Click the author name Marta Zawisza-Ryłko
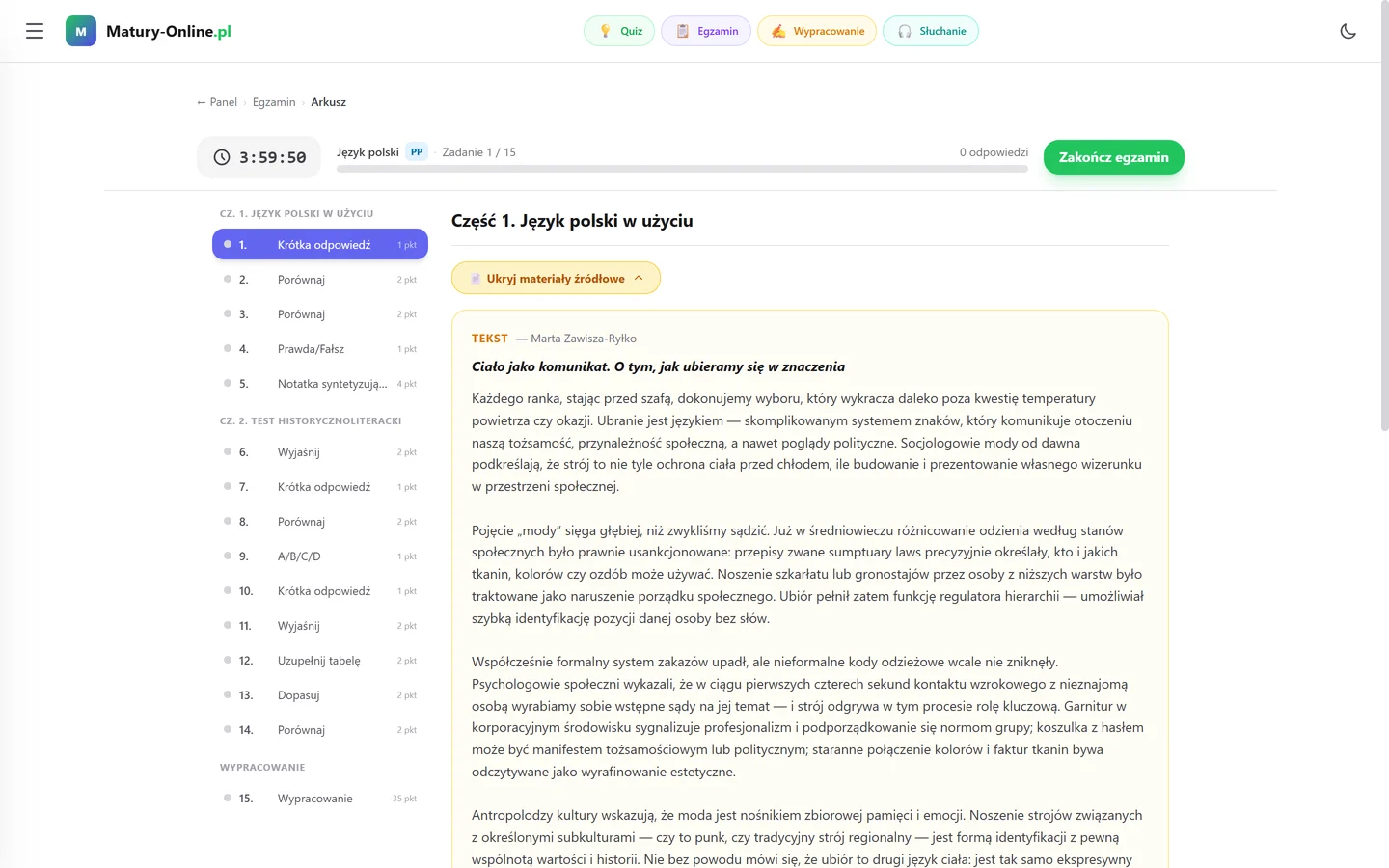This screenshot has height=868, width=1389. pyautogui.click(x=584, y=339)
